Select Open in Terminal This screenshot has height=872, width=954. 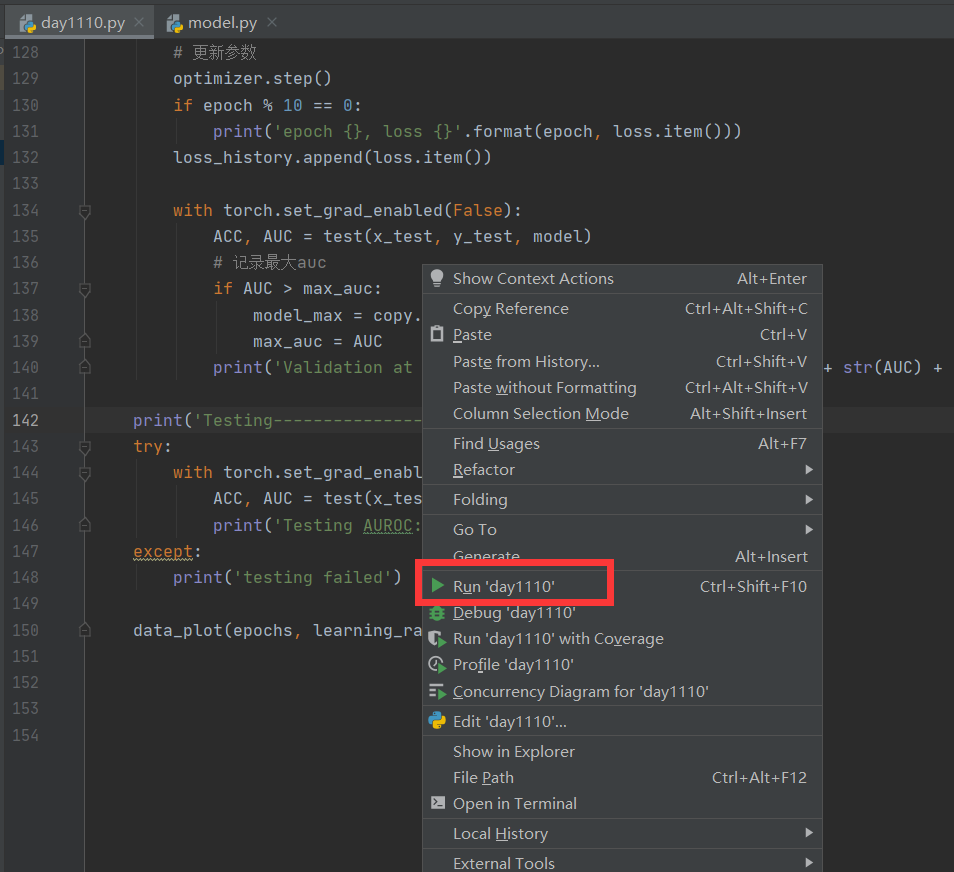coord(622,804)
